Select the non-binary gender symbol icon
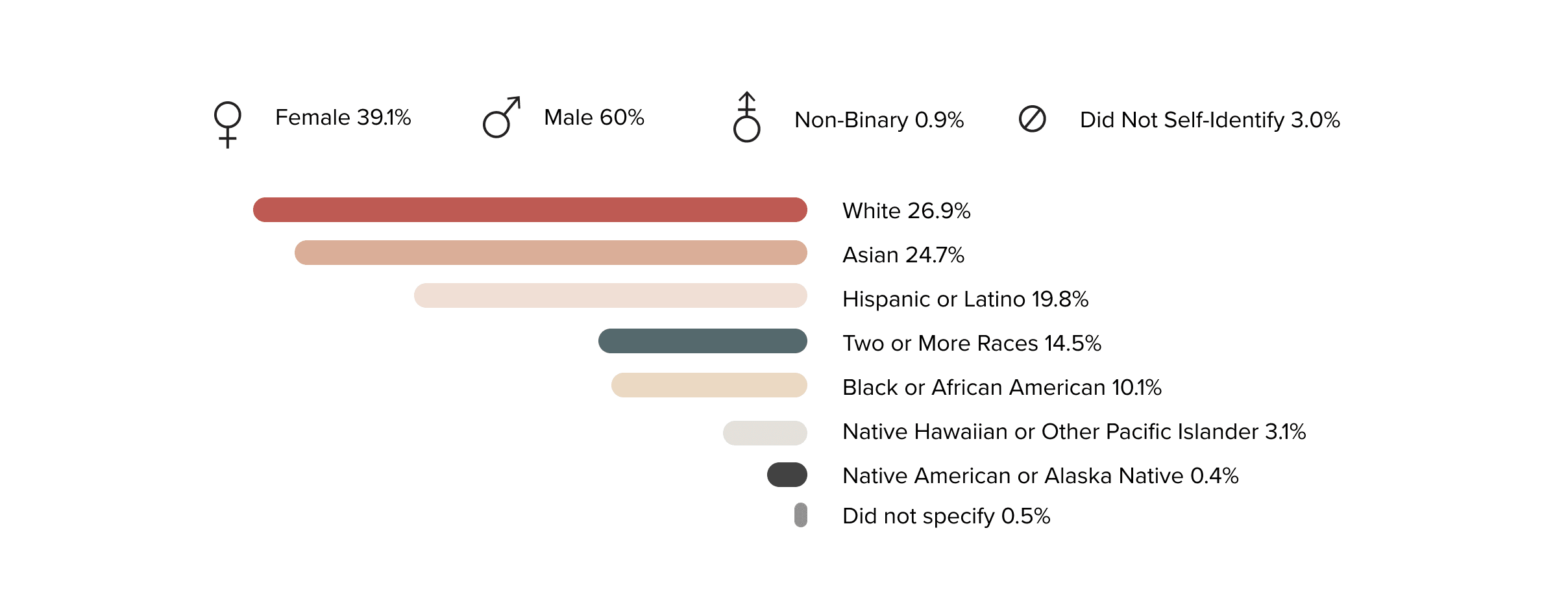 click(746, 118)
